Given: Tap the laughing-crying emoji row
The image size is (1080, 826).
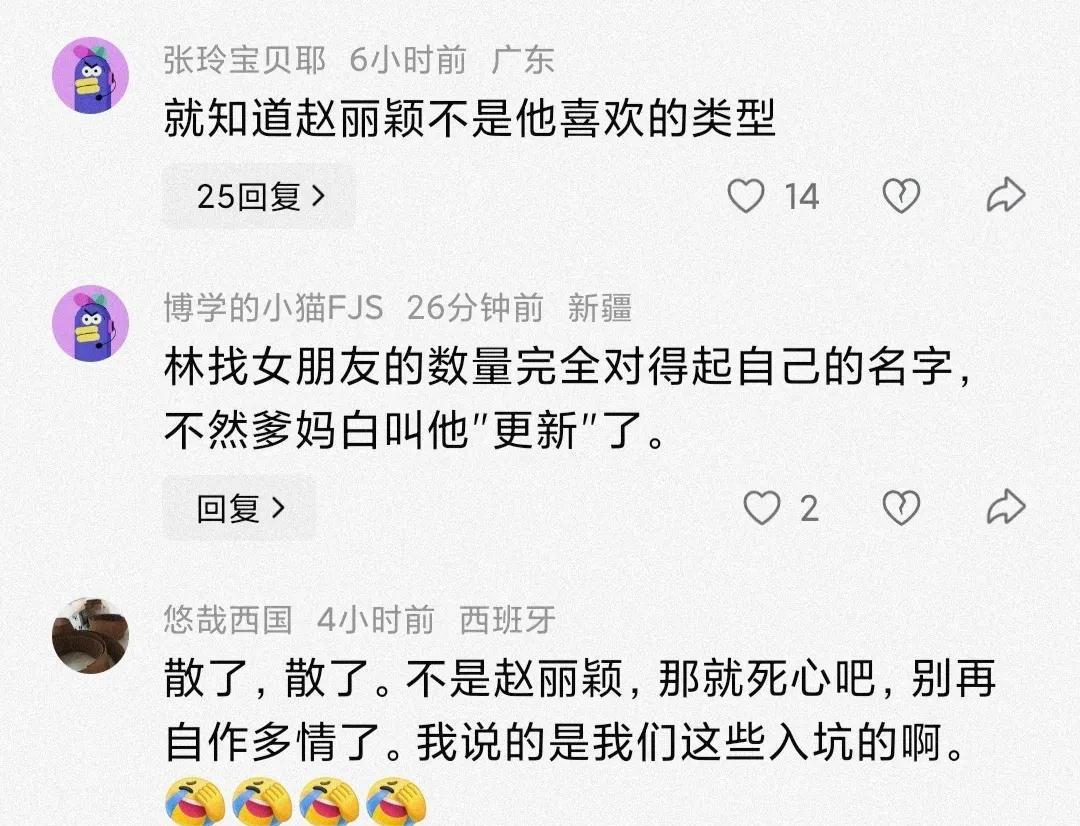Looking at the screenshot, I should 296,801.
